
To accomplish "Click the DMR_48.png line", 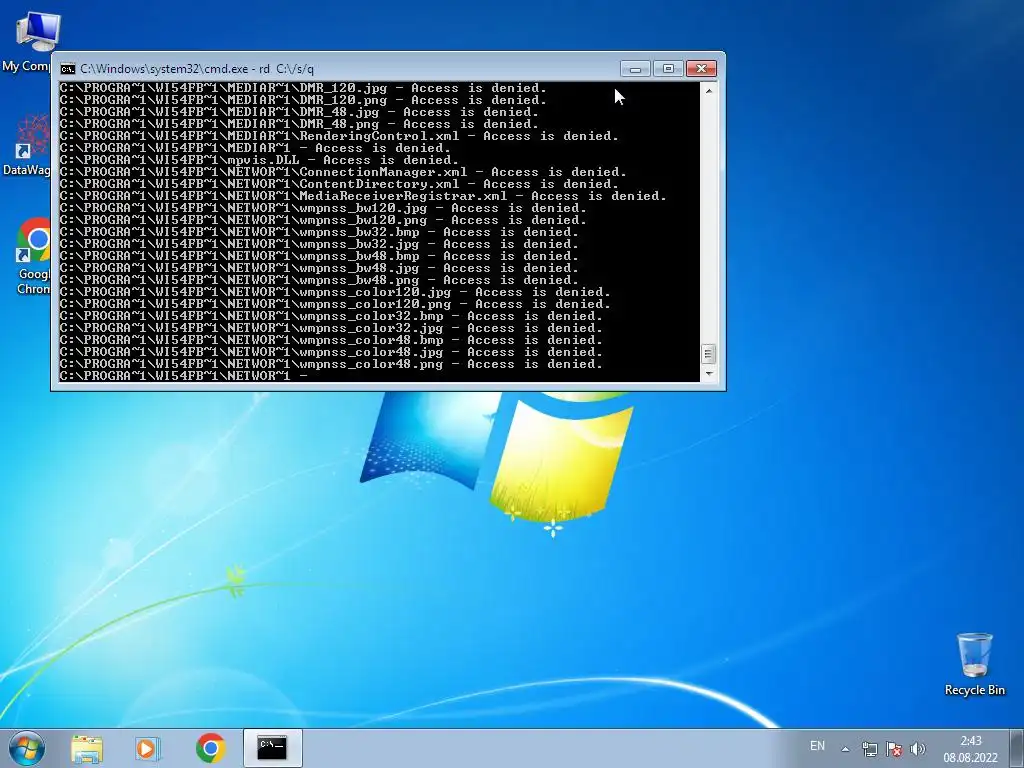I will [298, 124].
